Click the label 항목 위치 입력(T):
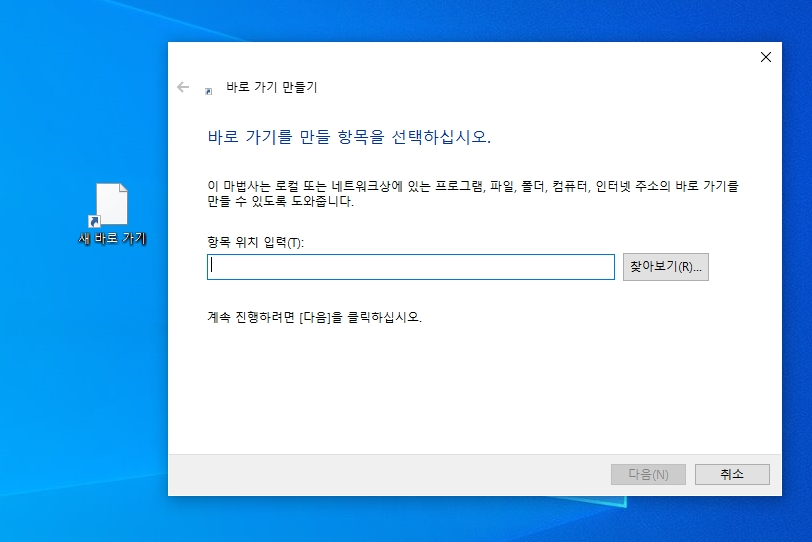Image resolution: width=812 pixels, height=542 pixels. [255, 242]
